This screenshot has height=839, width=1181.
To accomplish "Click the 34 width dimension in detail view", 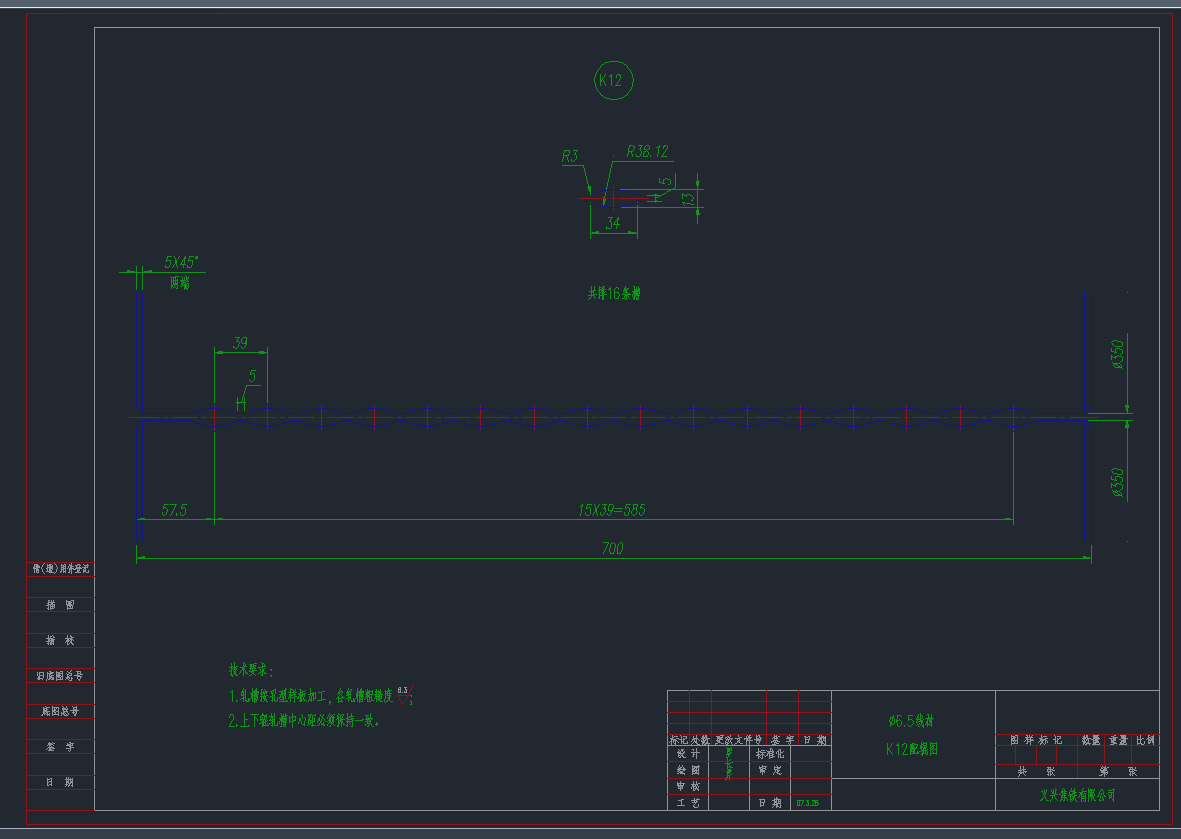I will coord(613,223).
